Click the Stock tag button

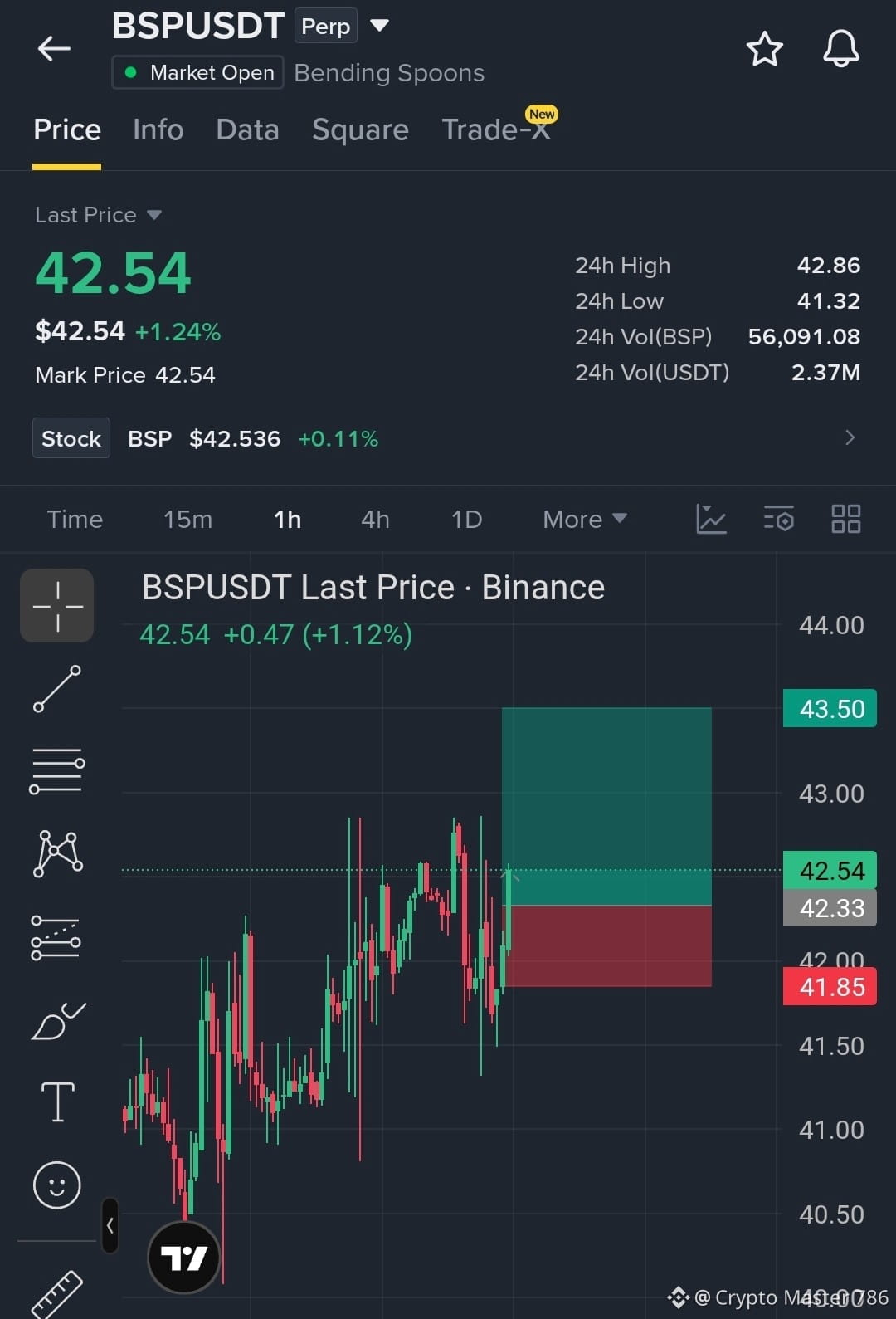click(71, 438)
